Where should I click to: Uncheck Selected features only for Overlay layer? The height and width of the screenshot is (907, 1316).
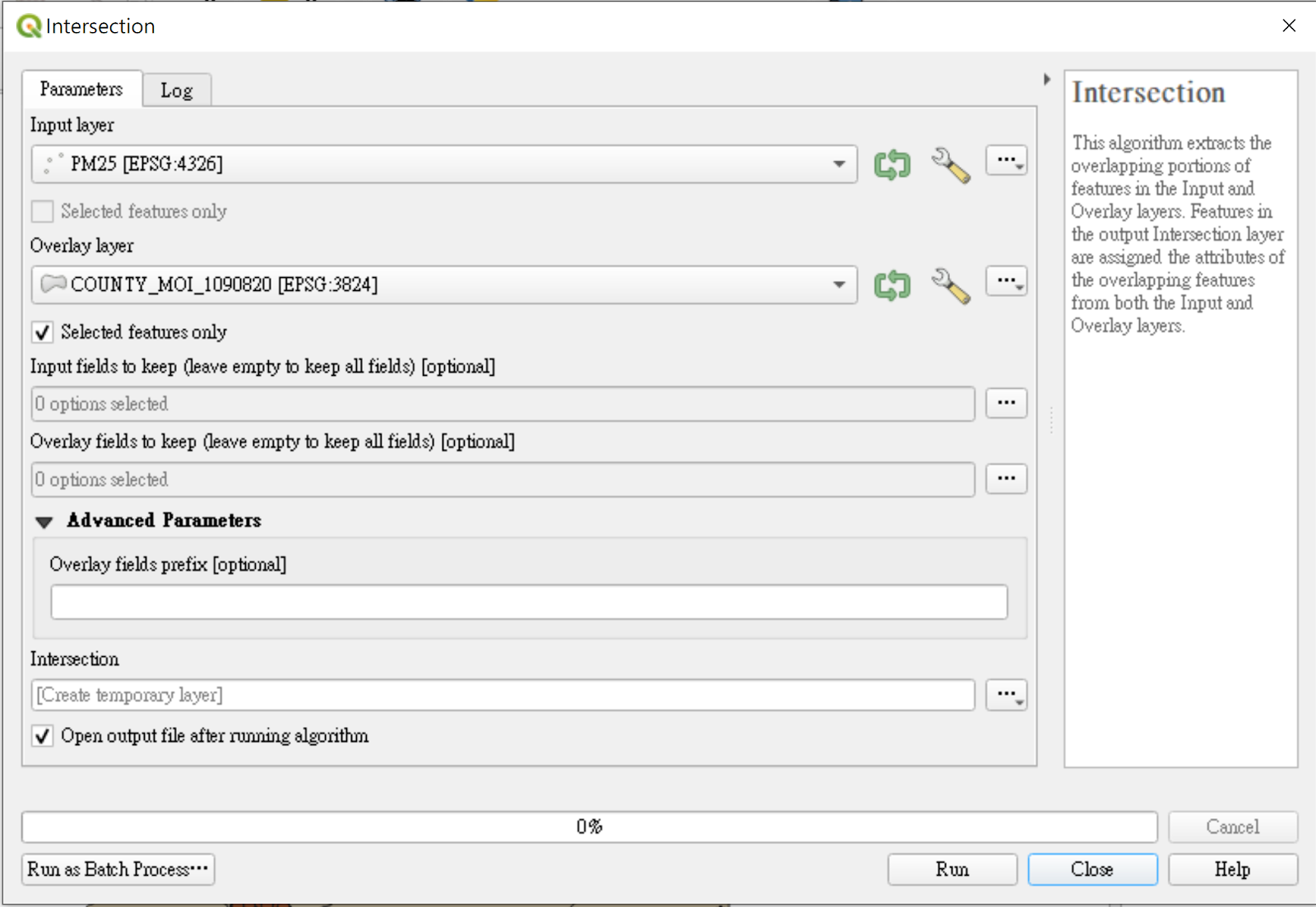42,332
